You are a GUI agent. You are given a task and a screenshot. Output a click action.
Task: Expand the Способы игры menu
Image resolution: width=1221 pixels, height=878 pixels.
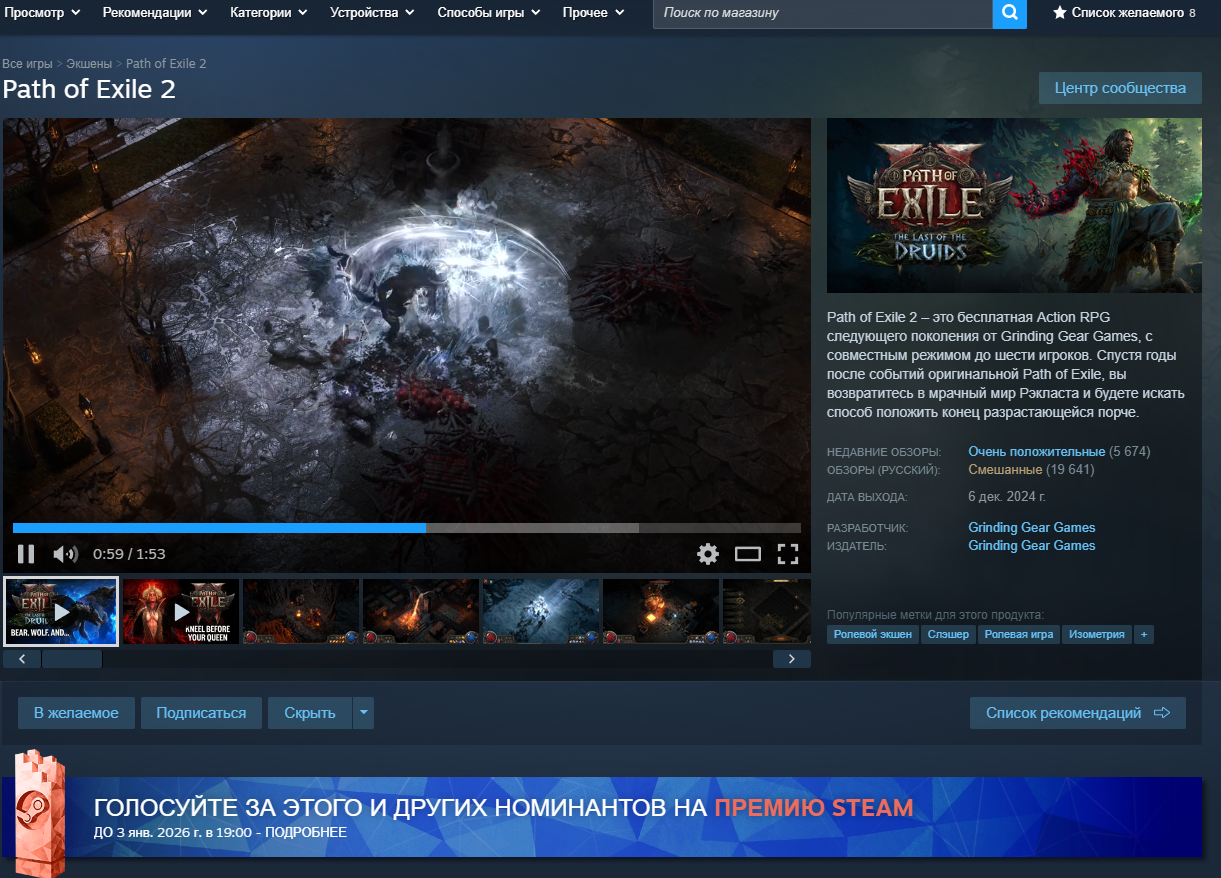pyautogui.click(x=488, y=13)
